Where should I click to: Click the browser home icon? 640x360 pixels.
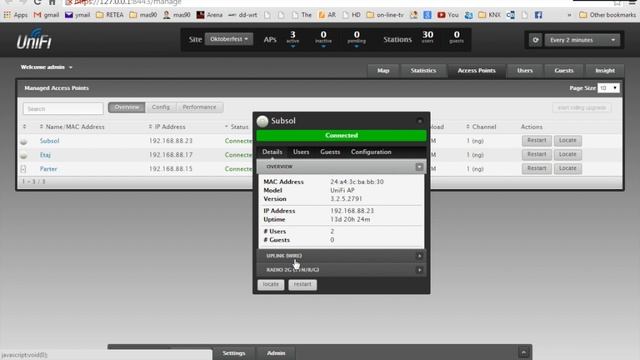click(52, 2)
